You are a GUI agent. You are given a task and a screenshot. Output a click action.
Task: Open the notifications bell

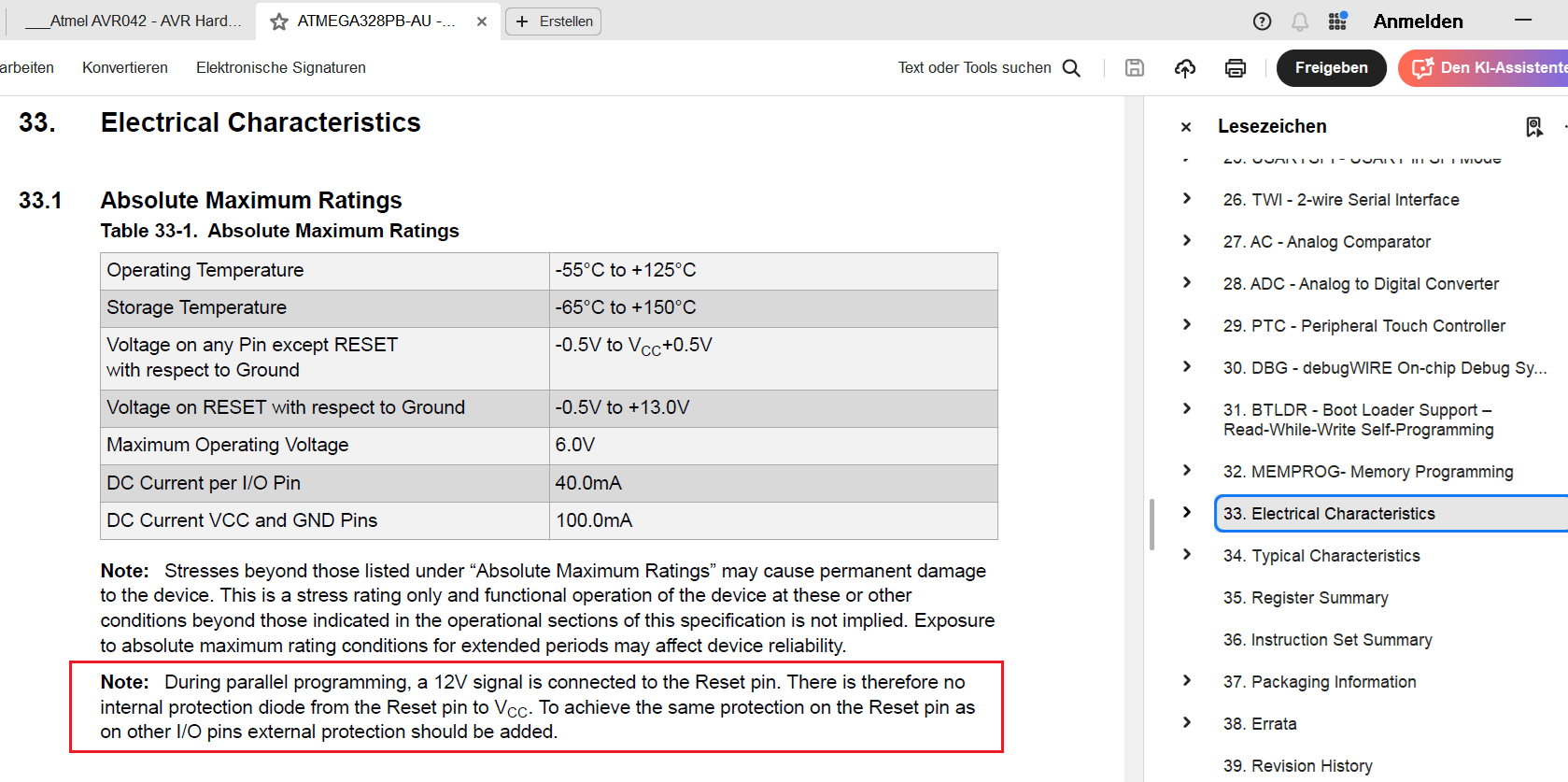pyautogui.click(x=1299, y=21)
